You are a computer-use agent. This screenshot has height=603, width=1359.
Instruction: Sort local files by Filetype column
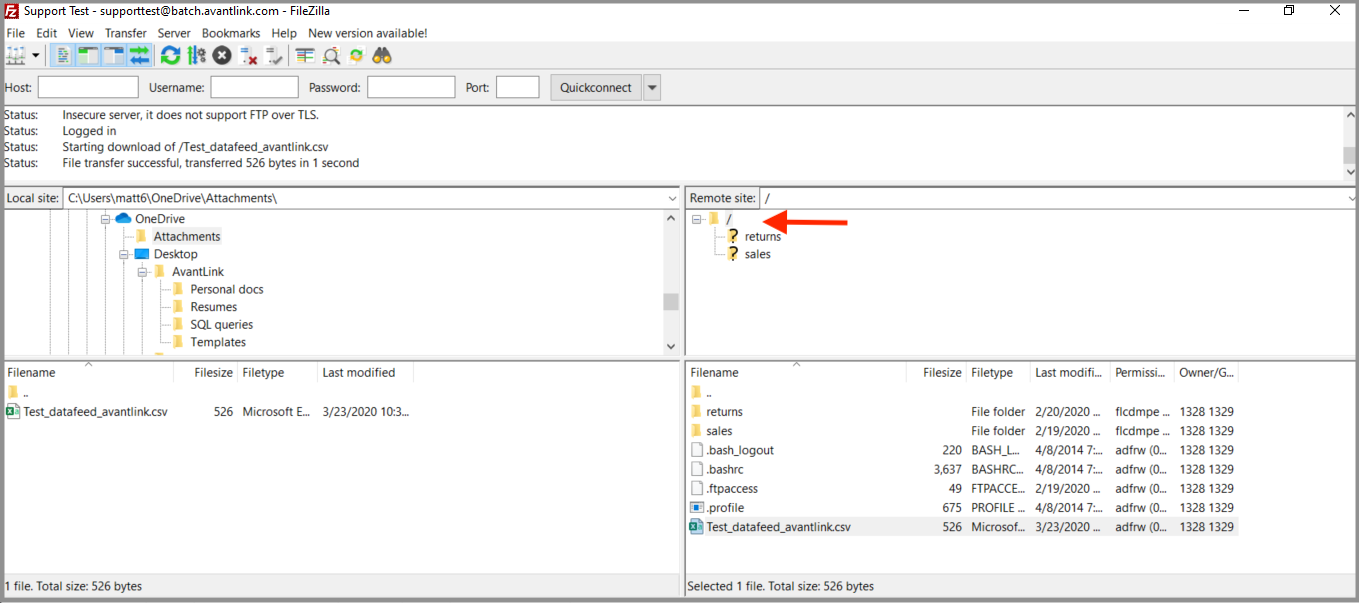tap(278, 373)
